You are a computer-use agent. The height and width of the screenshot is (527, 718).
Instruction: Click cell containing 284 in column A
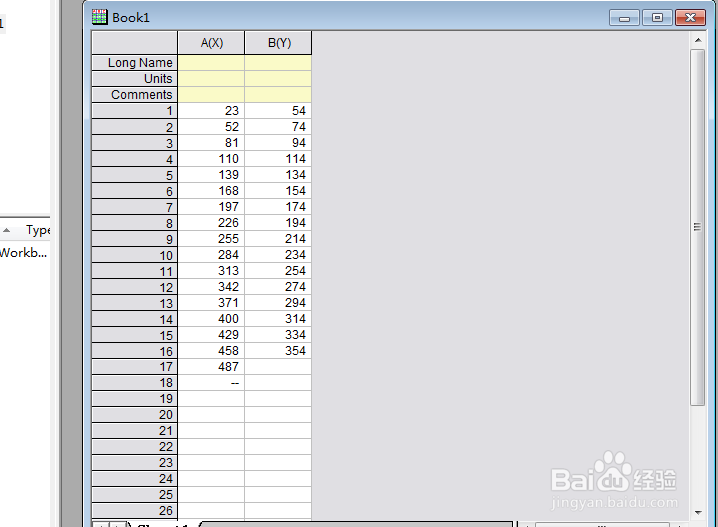coord(211,255)
